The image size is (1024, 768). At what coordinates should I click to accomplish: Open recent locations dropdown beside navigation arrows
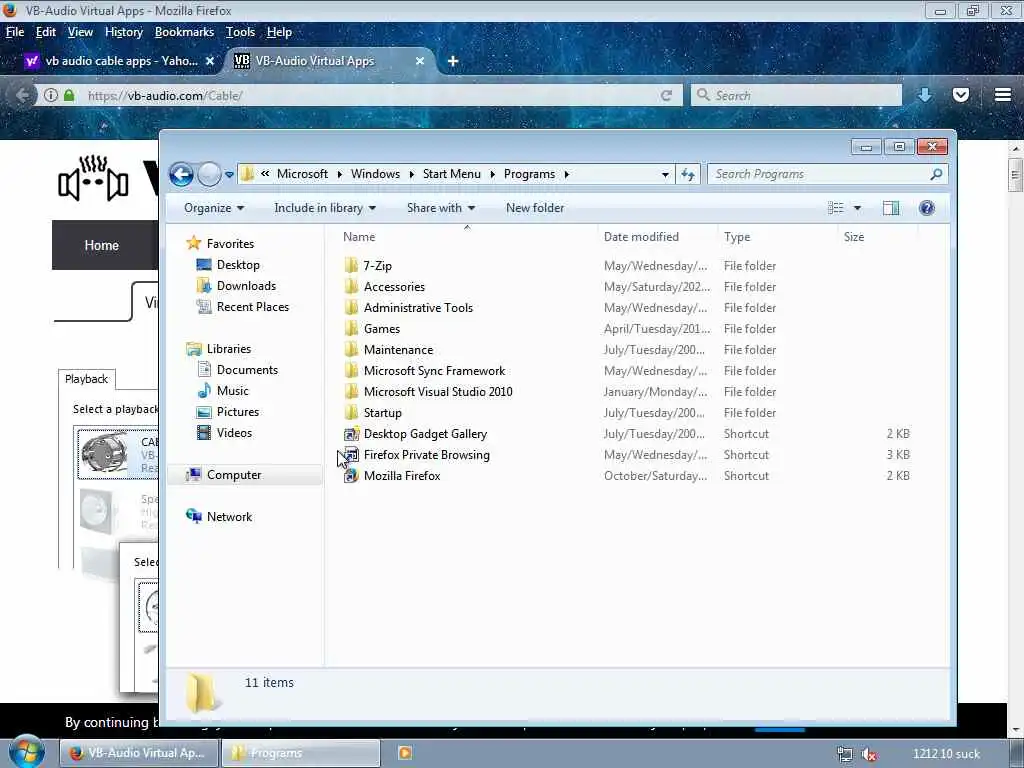pos(229,175)
